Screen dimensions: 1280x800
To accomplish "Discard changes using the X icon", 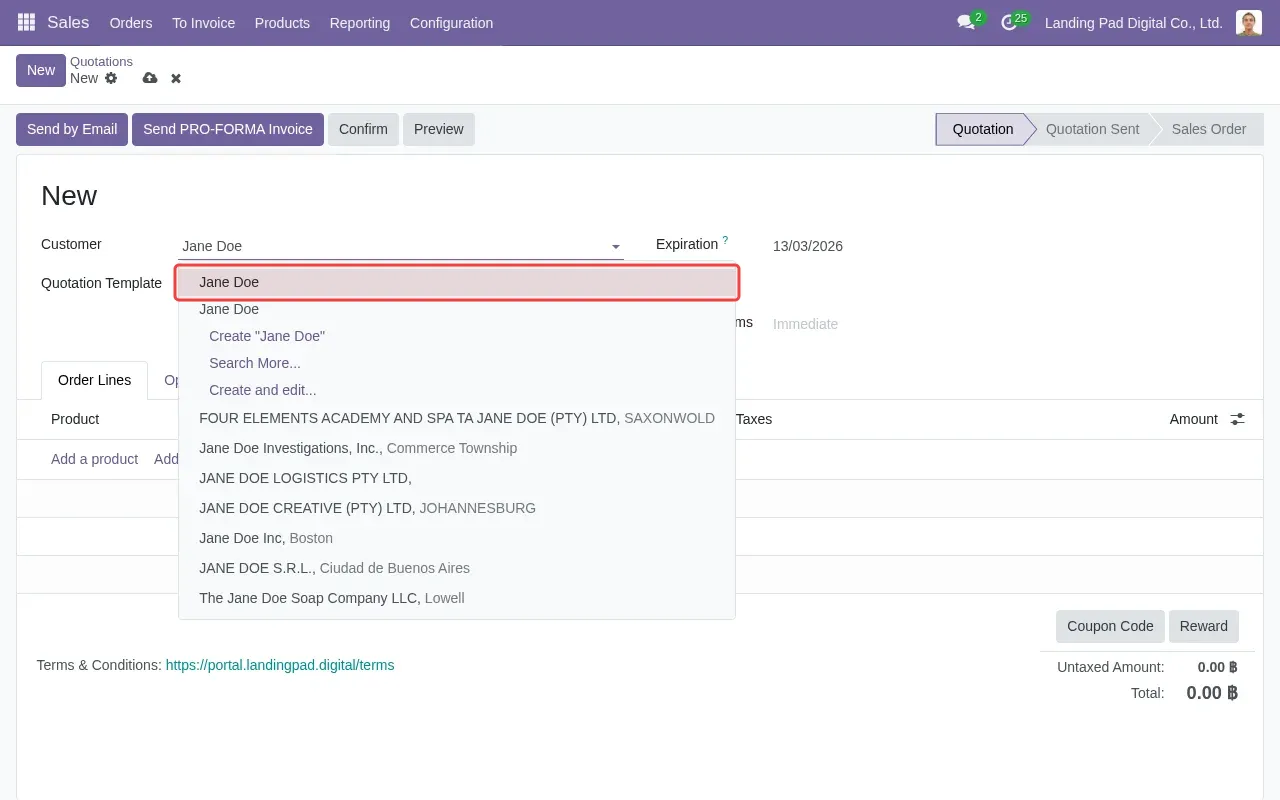I will pyautogui.click(x=175, y=78).
